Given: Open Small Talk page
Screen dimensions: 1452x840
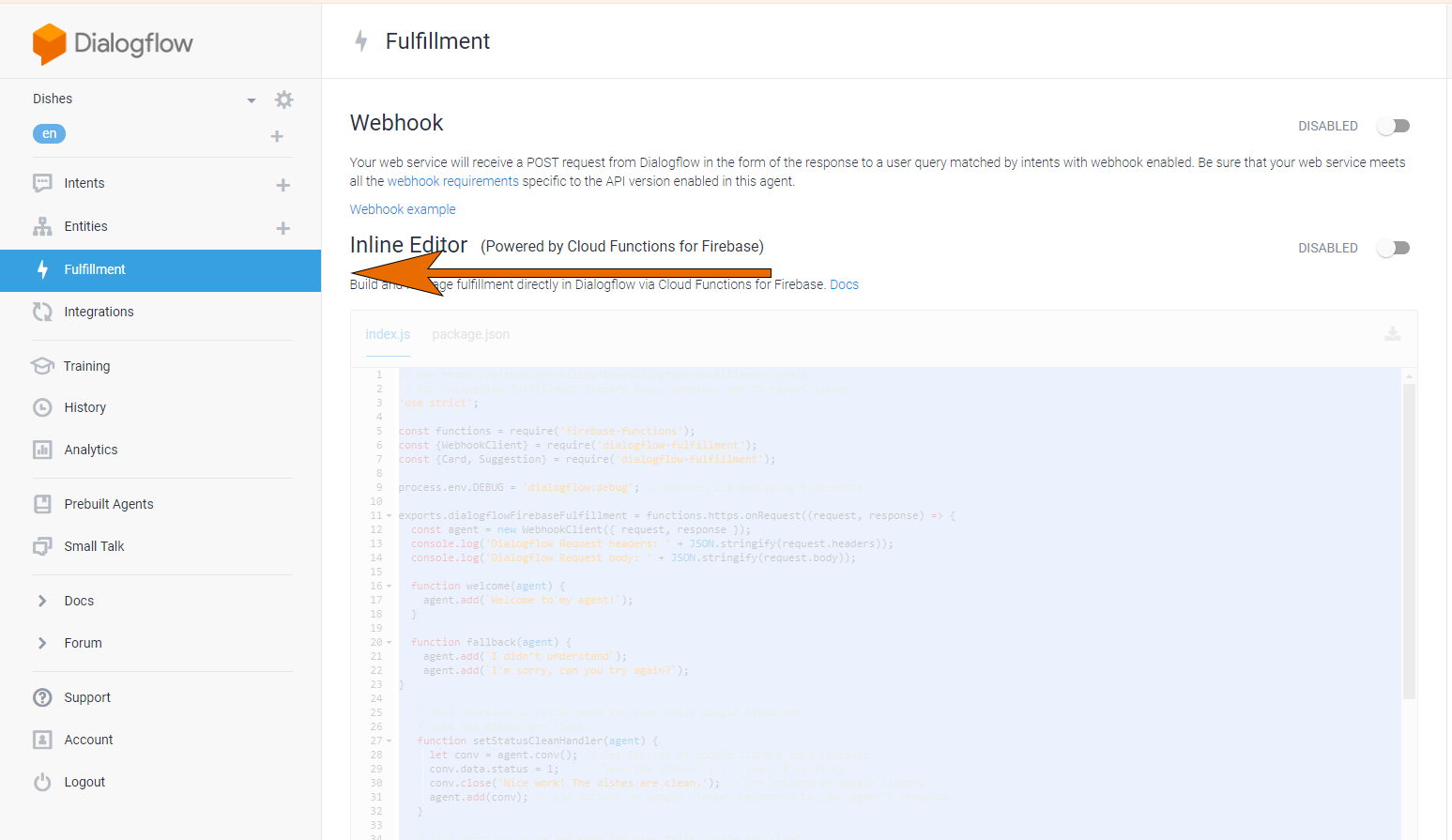Looking at the screenshot, I should click(94, 546).
